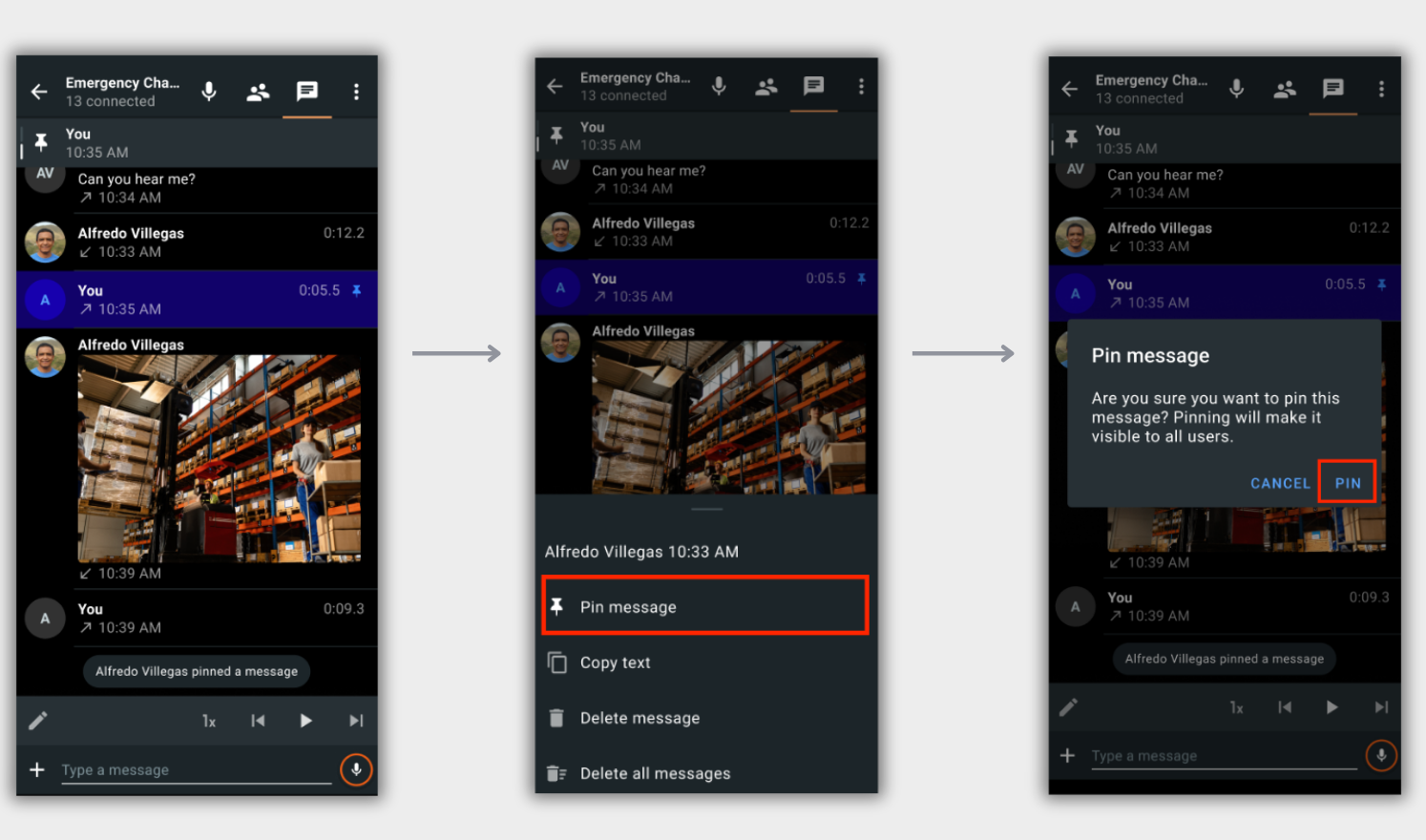The height and width of the screenshot is (840, 1426).
Task: Tap pin icon on left screen highlighted message
Action: (x=357, y=290)
